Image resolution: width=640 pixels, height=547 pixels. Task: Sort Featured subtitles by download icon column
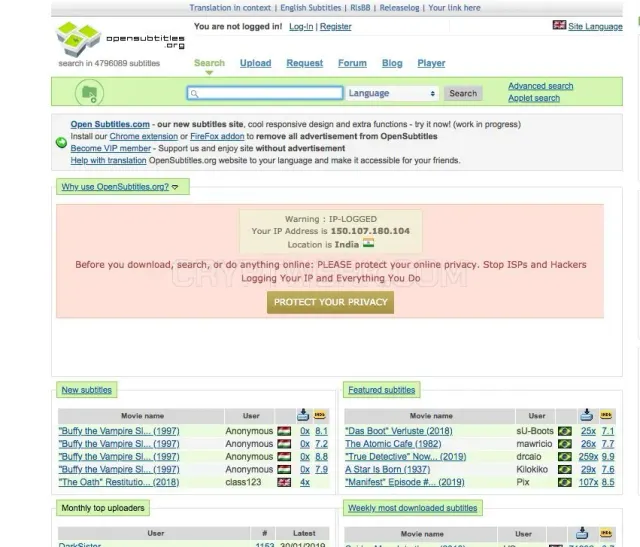[587, 415]
